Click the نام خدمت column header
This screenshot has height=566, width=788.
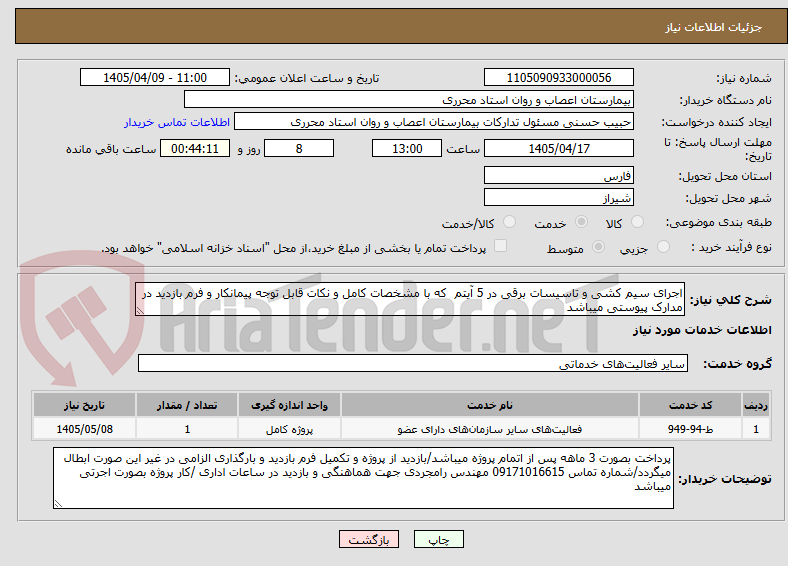tap(489, 405)
